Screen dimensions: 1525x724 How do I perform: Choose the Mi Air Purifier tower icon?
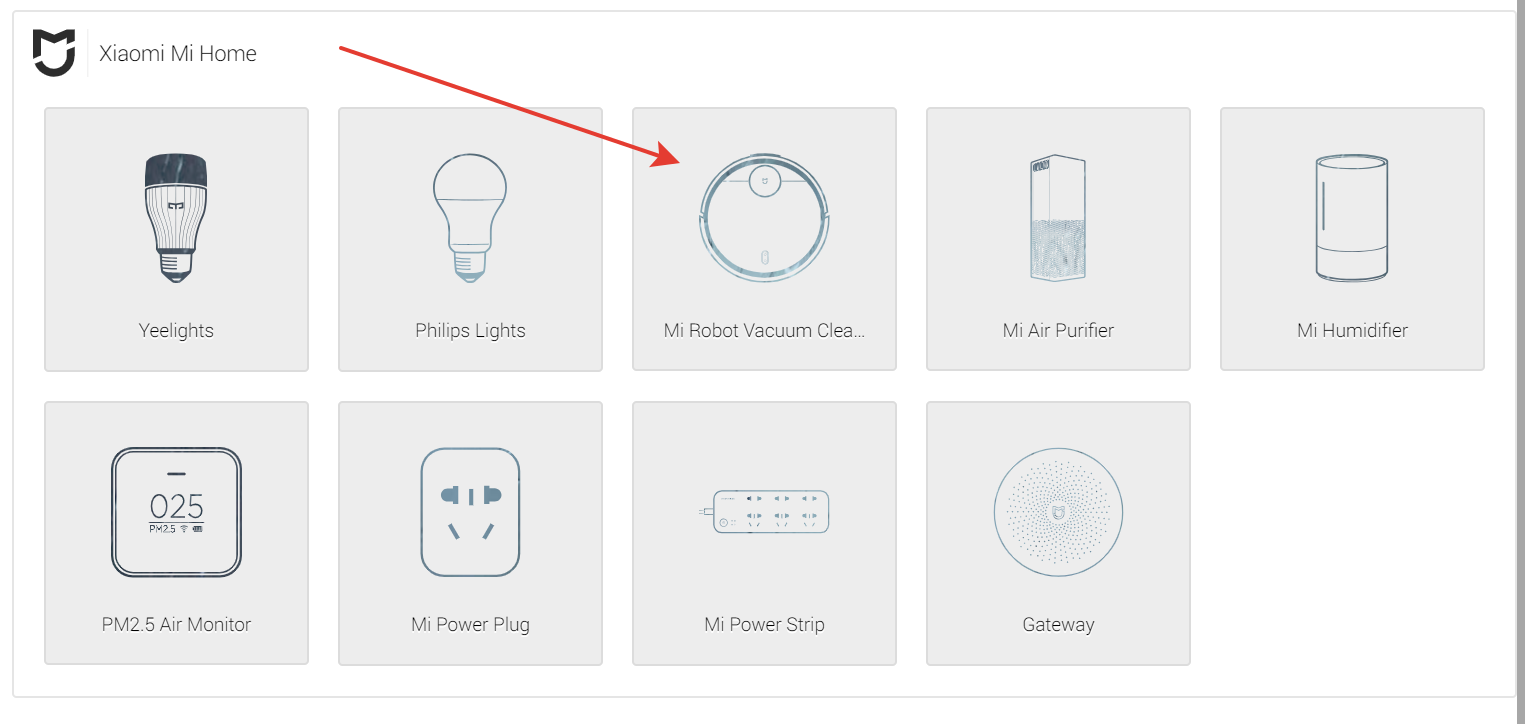pyautogui.click(x=1058, y=218)
